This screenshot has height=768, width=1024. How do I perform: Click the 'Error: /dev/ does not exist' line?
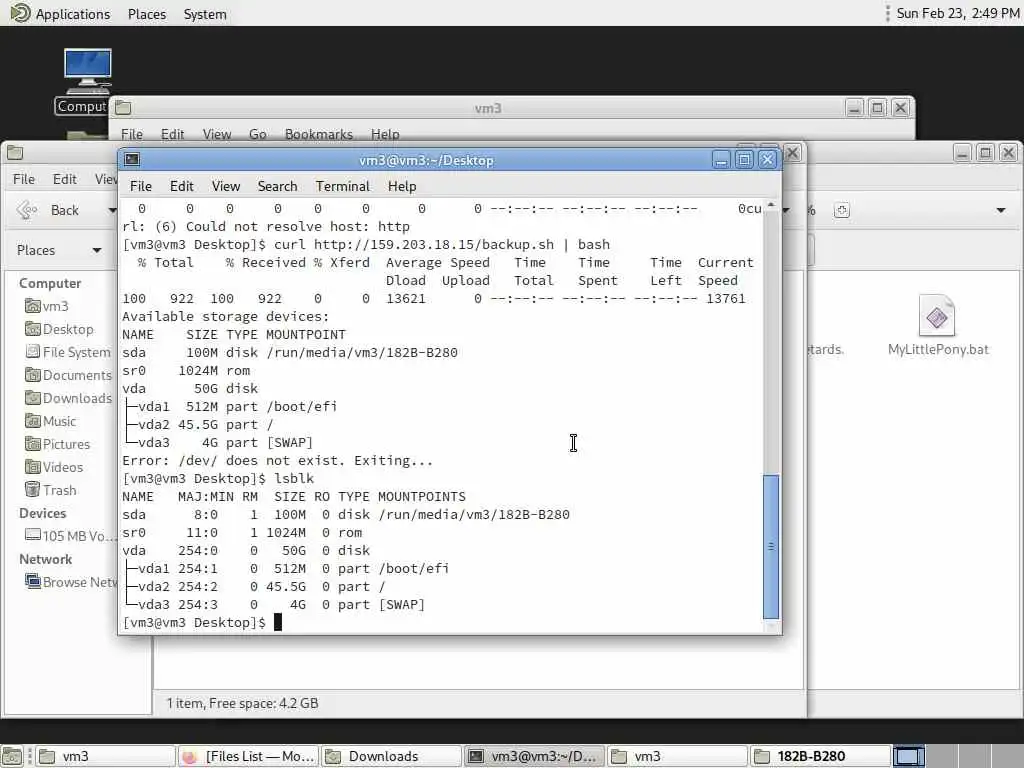click(278, 460)
